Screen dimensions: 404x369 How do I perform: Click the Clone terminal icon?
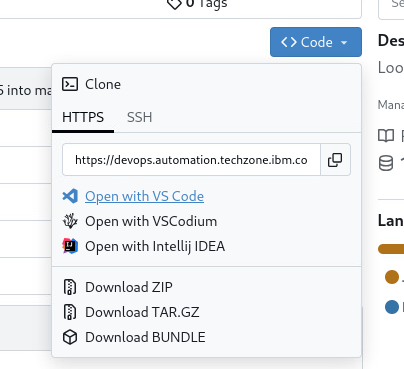coord(70,84)
